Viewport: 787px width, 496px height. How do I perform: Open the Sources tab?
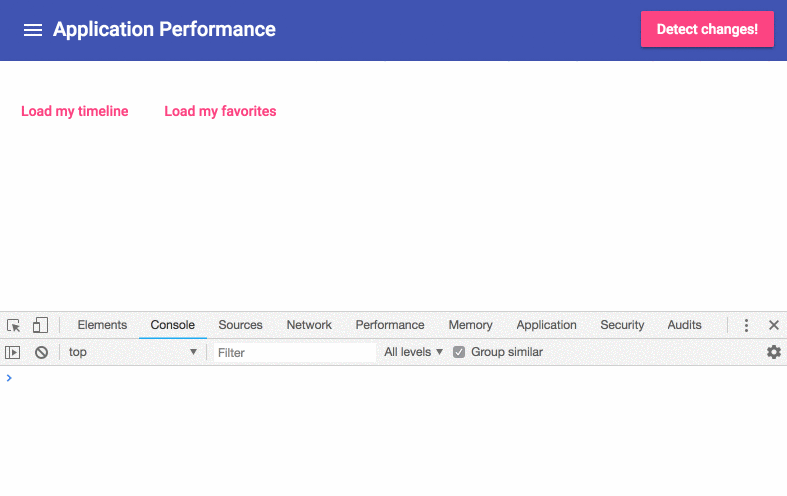240,325
